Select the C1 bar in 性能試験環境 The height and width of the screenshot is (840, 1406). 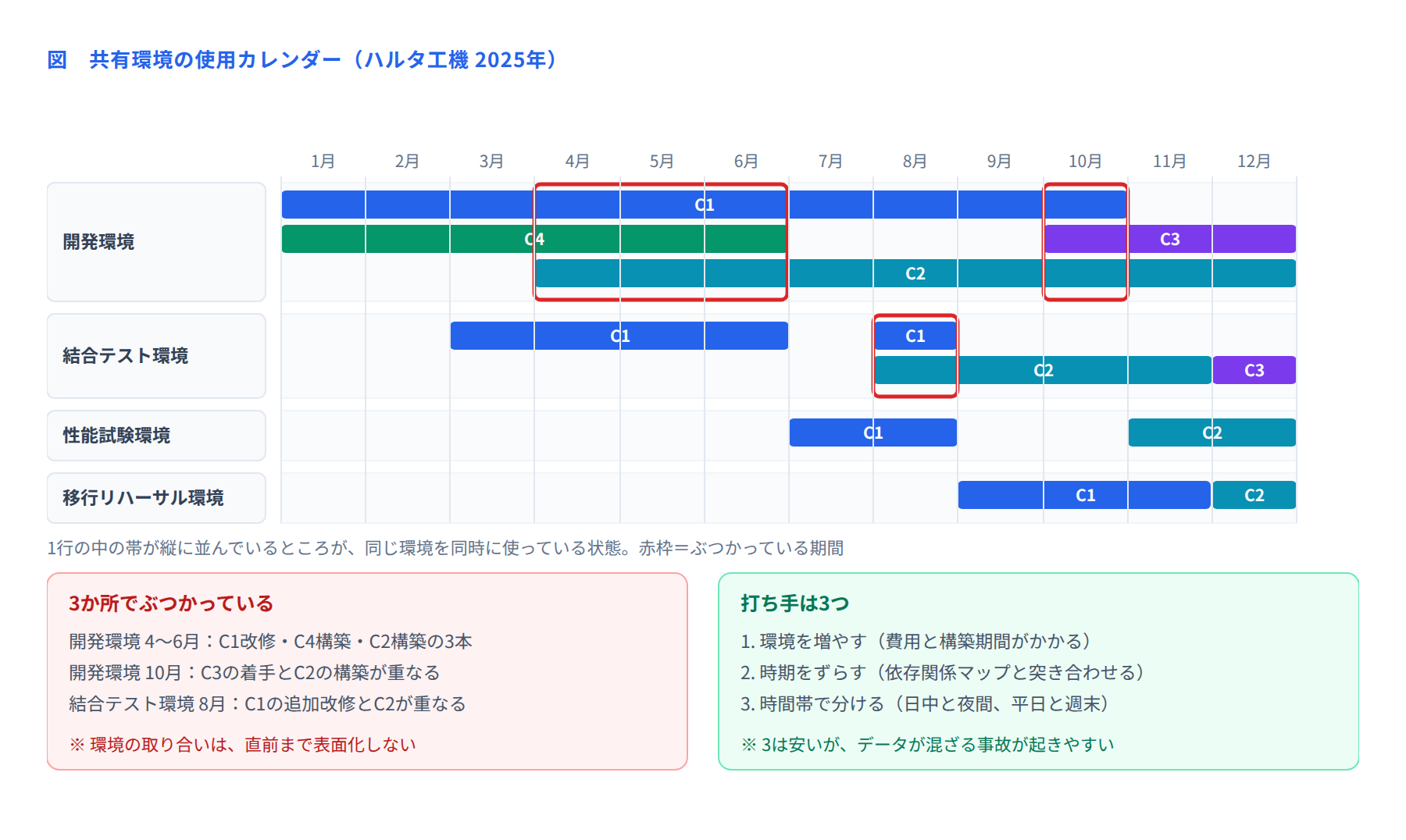(x=873, y=432)
